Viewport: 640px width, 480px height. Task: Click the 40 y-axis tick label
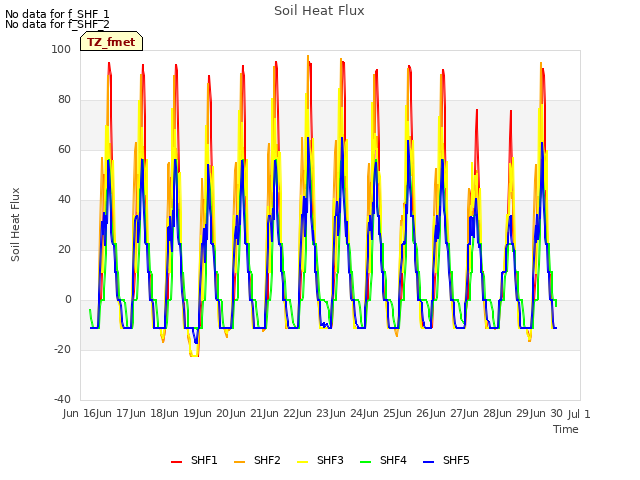tap(64, 200)
